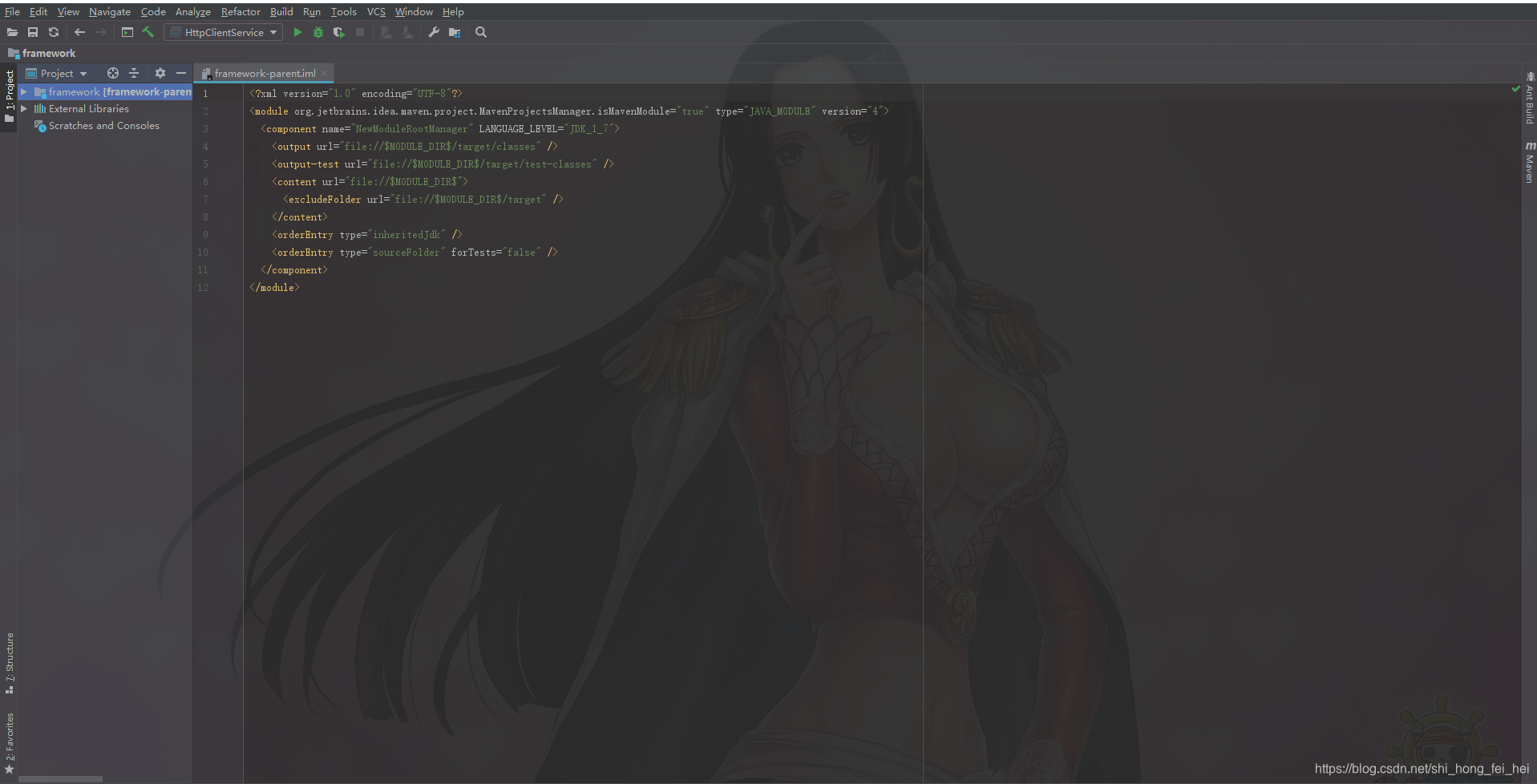Synchronize files with the refresh icon
1537x784 pixels.
point(54,32)
